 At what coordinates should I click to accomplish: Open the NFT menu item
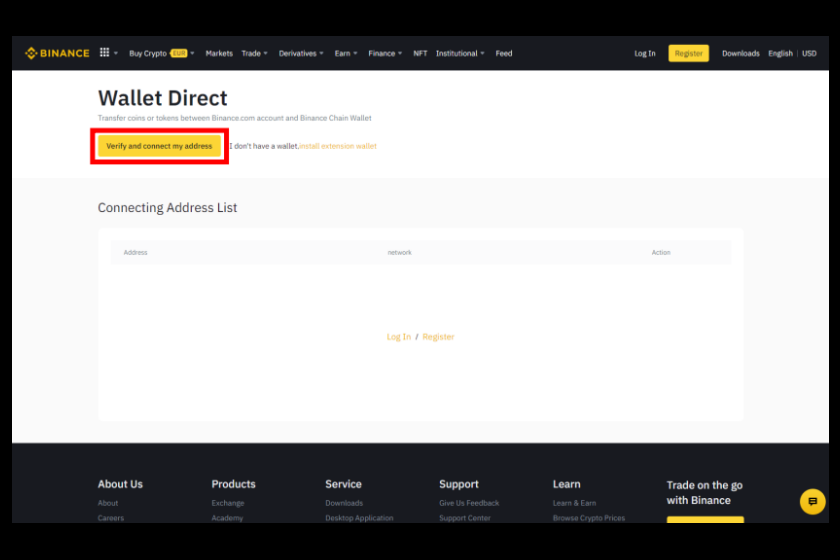pos(420,53)
